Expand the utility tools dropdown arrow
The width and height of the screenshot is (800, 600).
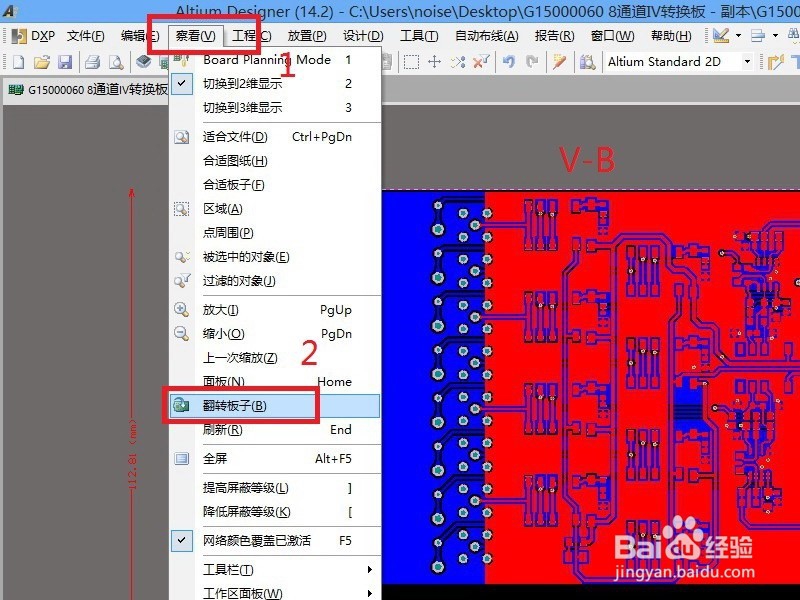(738, 35)
